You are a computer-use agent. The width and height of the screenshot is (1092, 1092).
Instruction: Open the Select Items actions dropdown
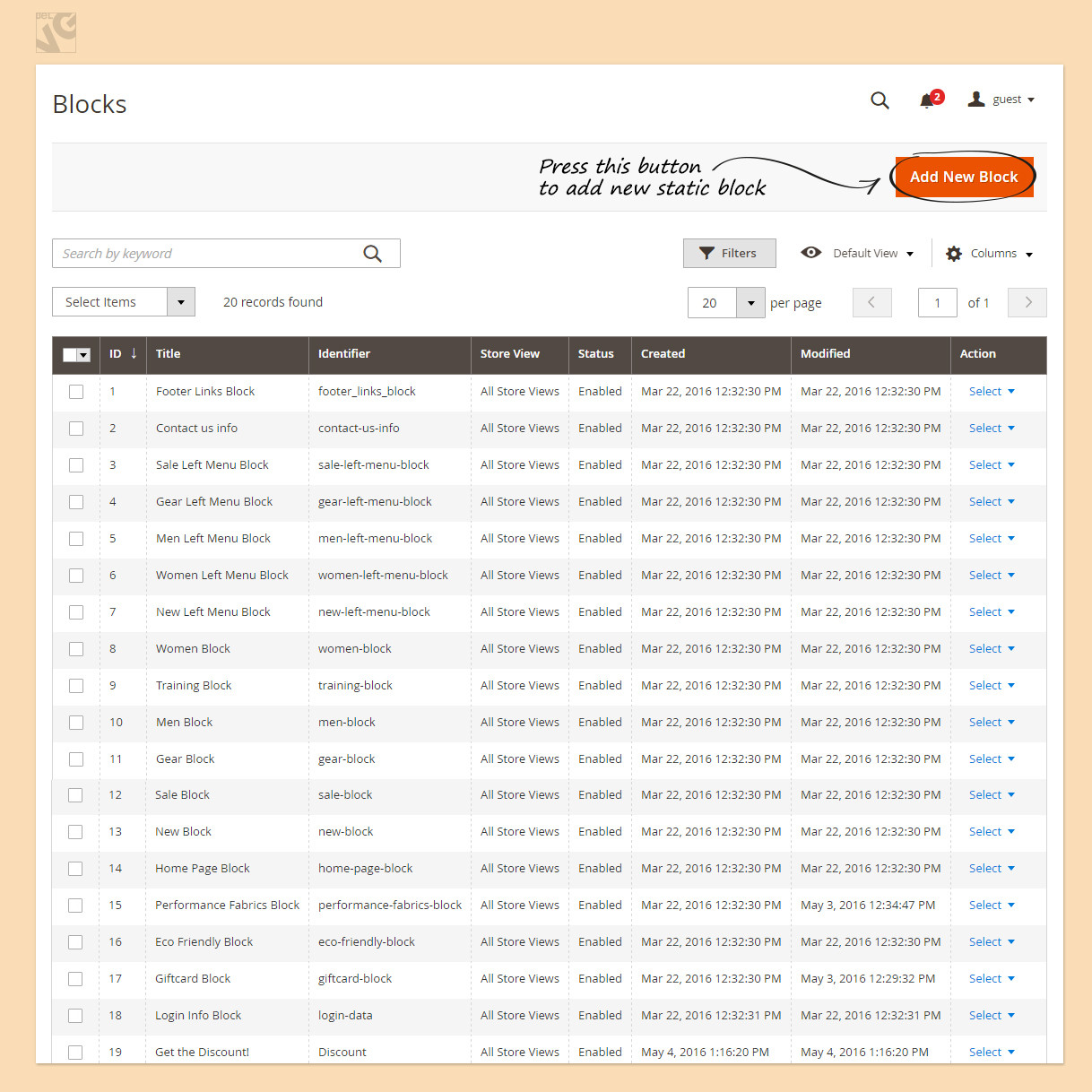[180, 302]
